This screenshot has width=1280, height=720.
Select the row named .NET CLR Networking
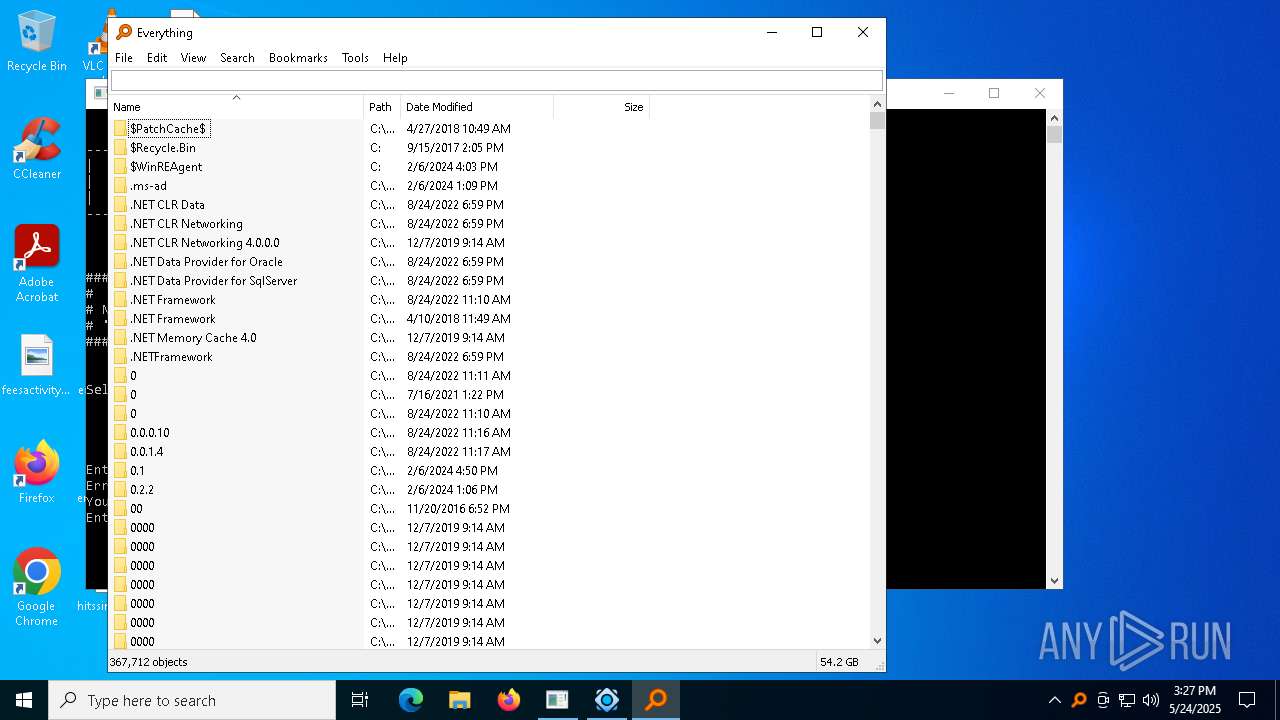pyautogui.click(x=490, y=224)
